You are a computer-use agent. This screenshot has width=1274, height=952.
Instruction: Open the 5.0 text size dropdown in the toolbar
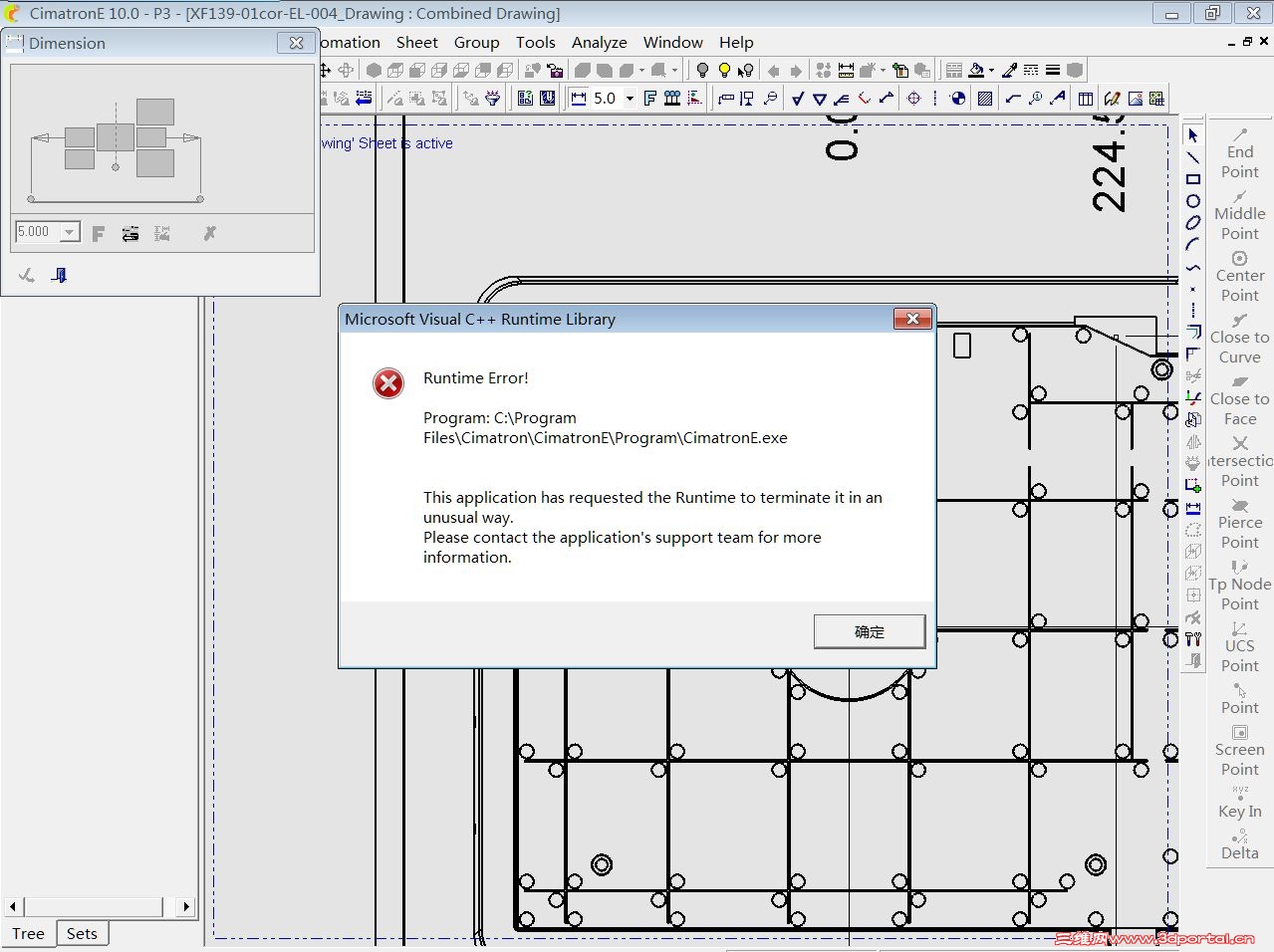[630, 98]
